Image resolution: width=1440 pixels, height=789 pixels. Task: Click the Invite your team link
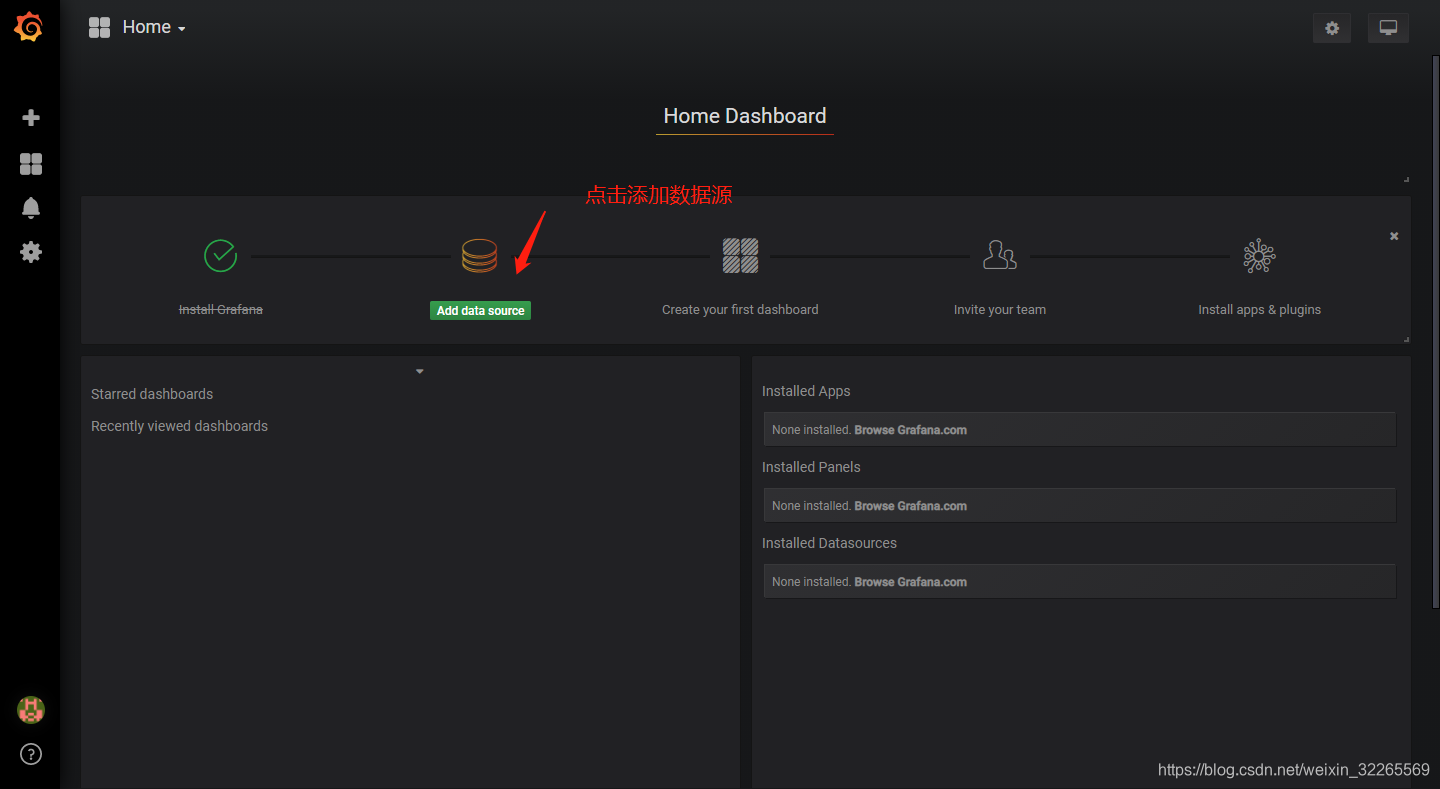tap(1000, 310)
